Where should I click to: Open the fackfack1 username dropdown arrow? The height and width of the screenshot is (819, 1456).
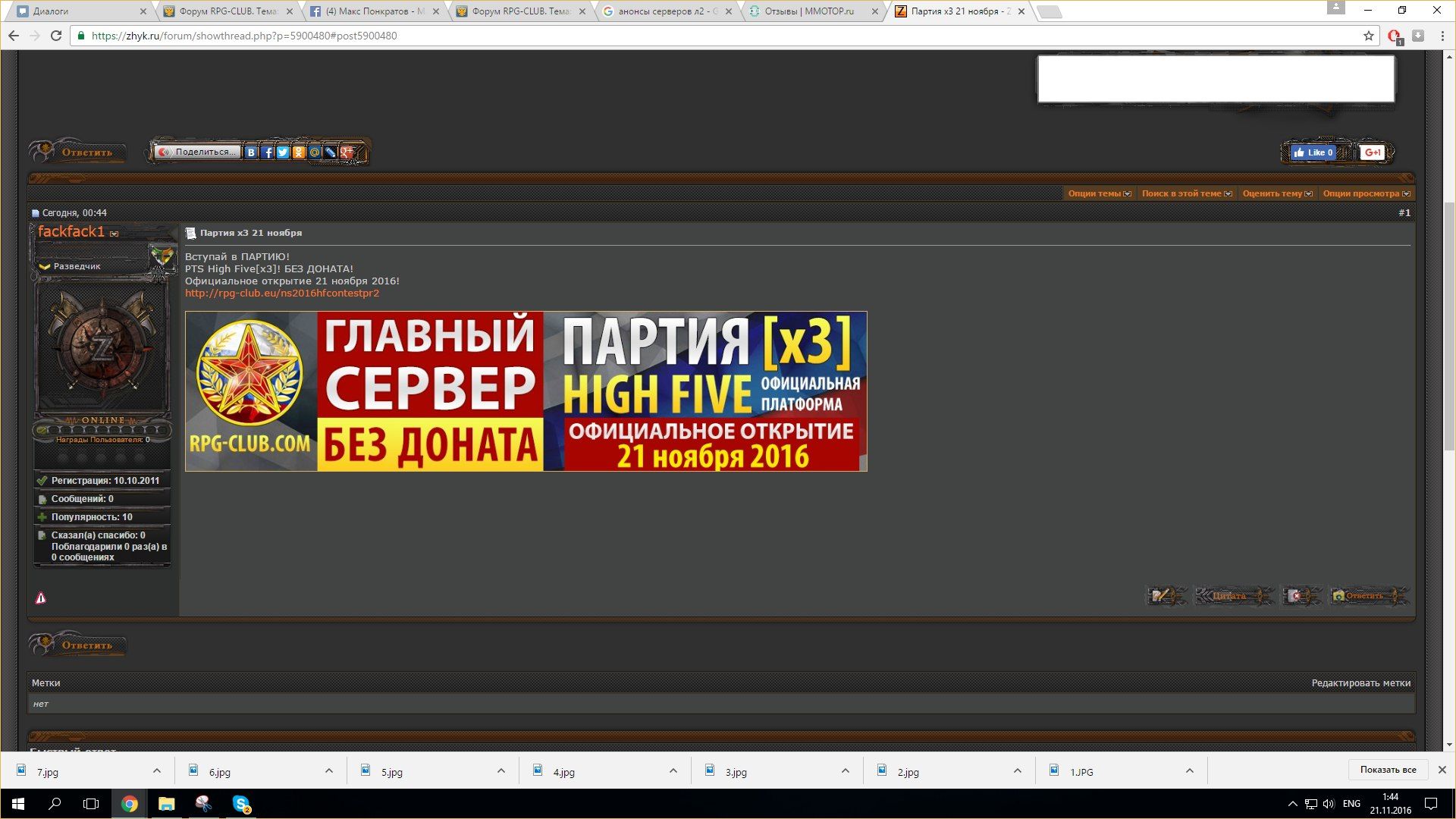[115, 234]
